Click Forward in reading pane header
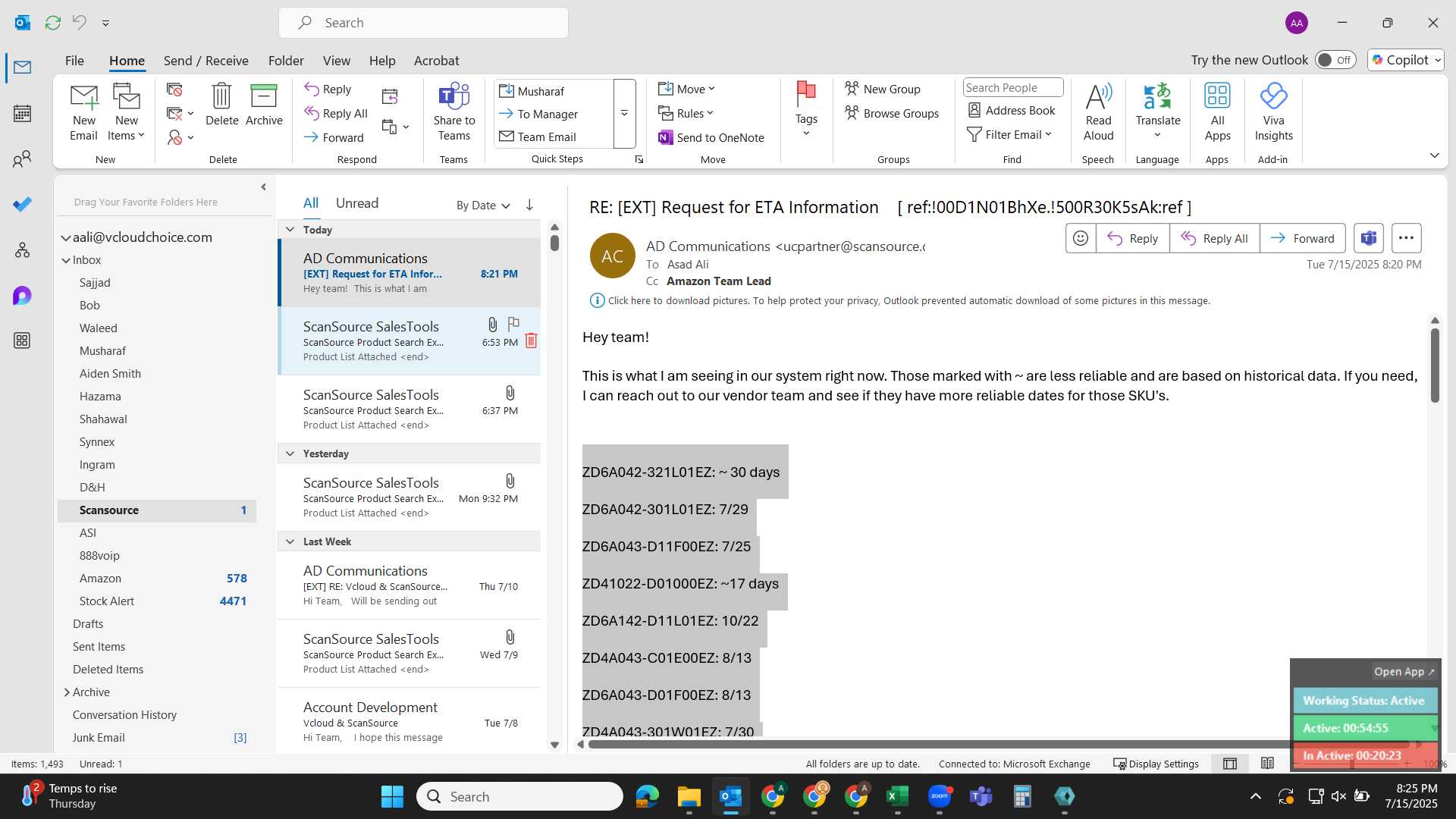Screen dimensions: 1456x819 [x=1302, y=238]
